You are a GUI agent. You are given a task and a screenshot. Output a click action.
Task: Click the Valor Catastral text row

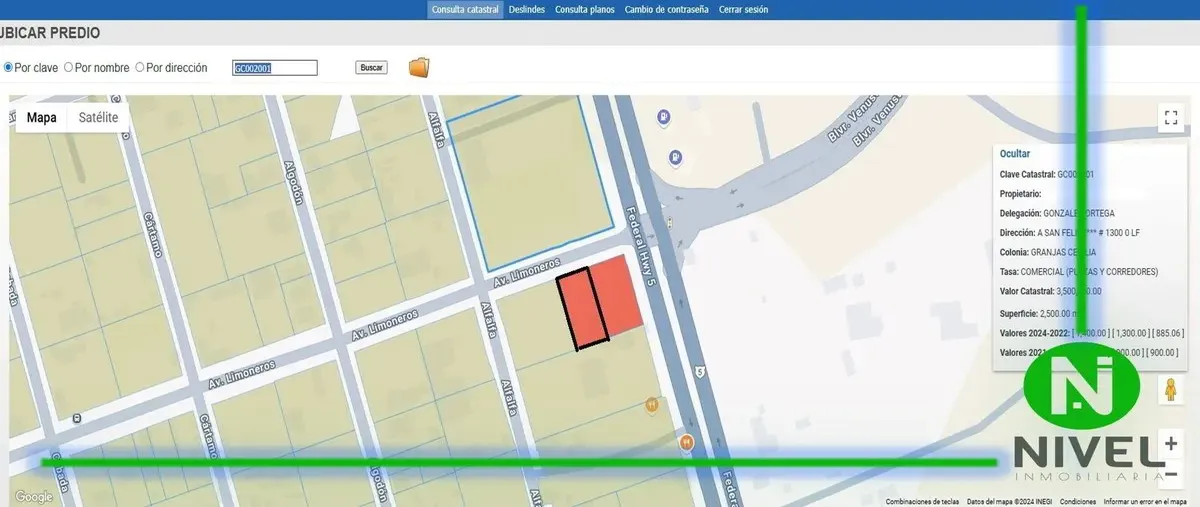click(1050, 292)
